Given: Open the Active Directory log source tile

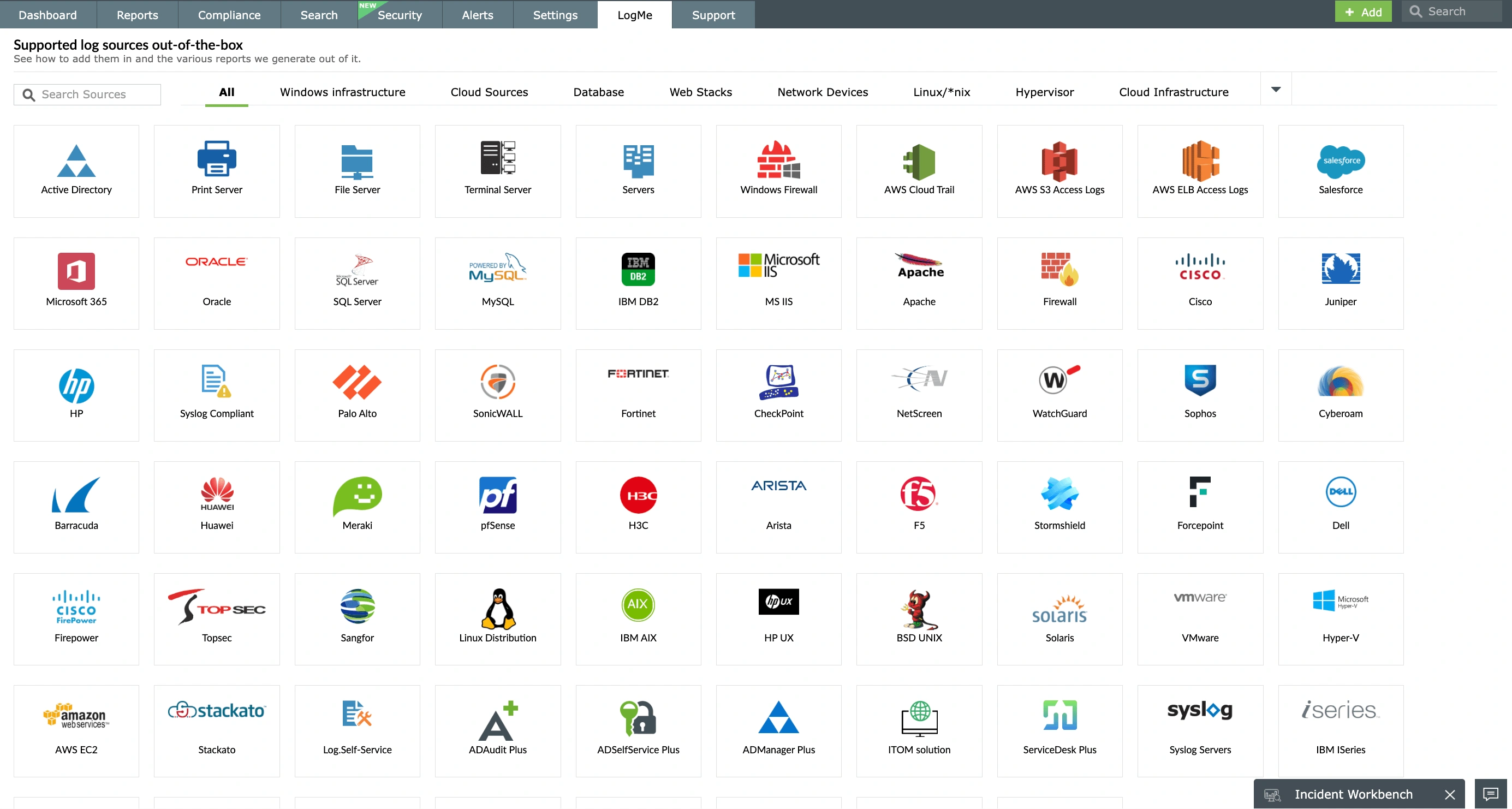Looking at the screenshot, I should 76,170.
